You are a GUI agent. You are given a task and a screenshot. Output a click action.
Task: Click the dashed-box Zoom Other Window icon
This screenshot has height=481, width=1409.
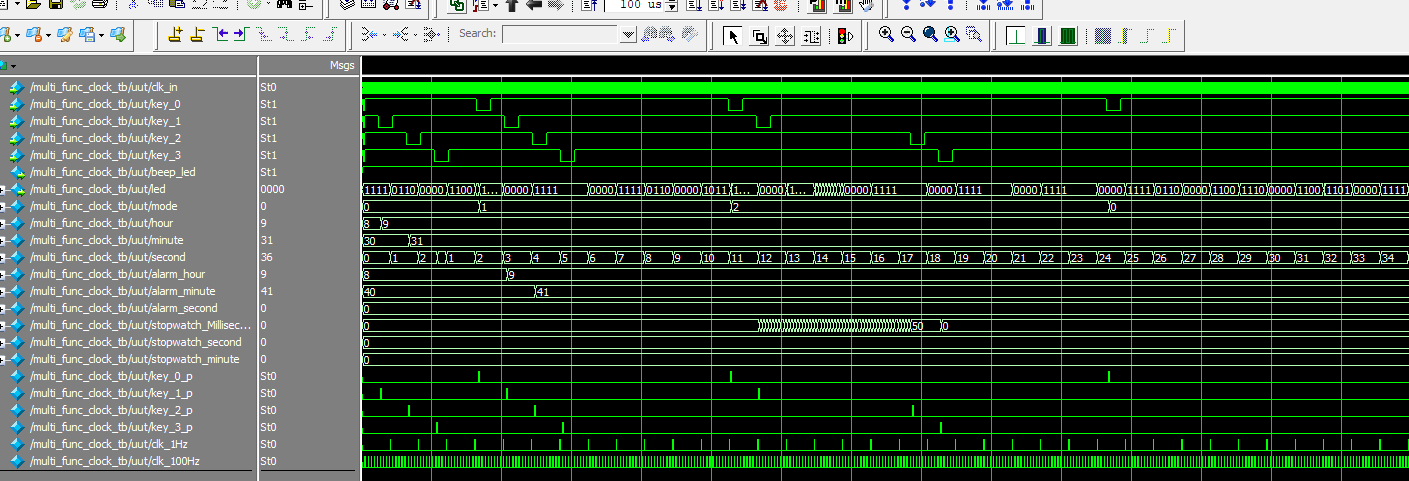(x=974, y=35)
